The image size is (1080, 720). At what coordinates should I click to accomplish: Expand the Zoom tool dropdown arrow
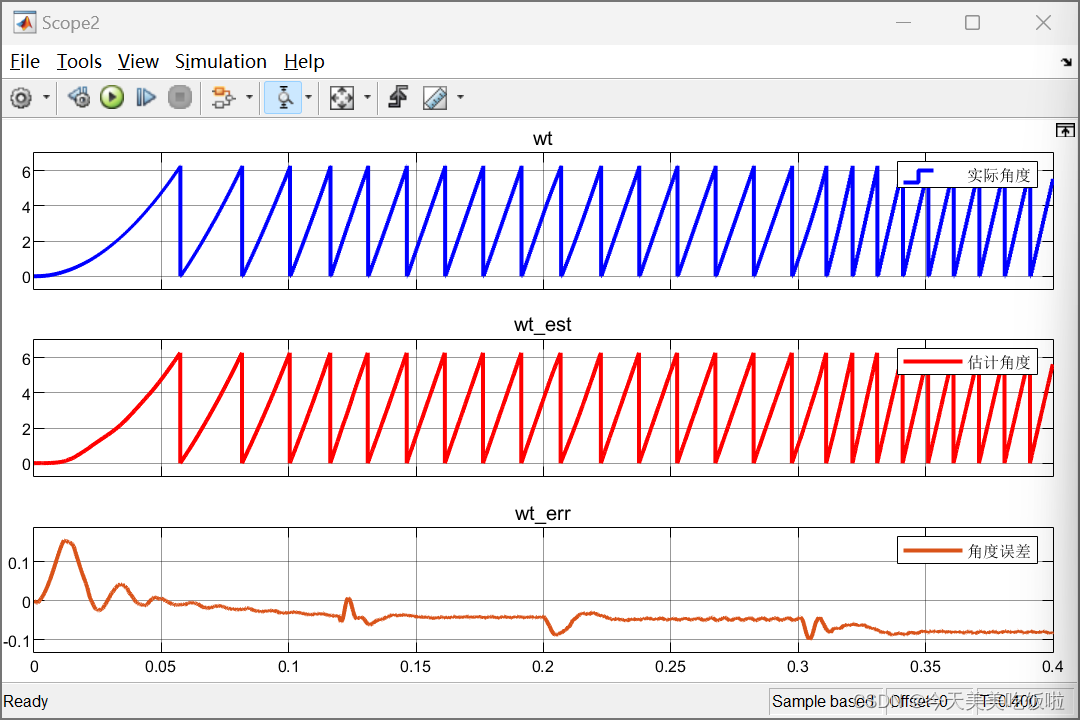tap(309, 97)
